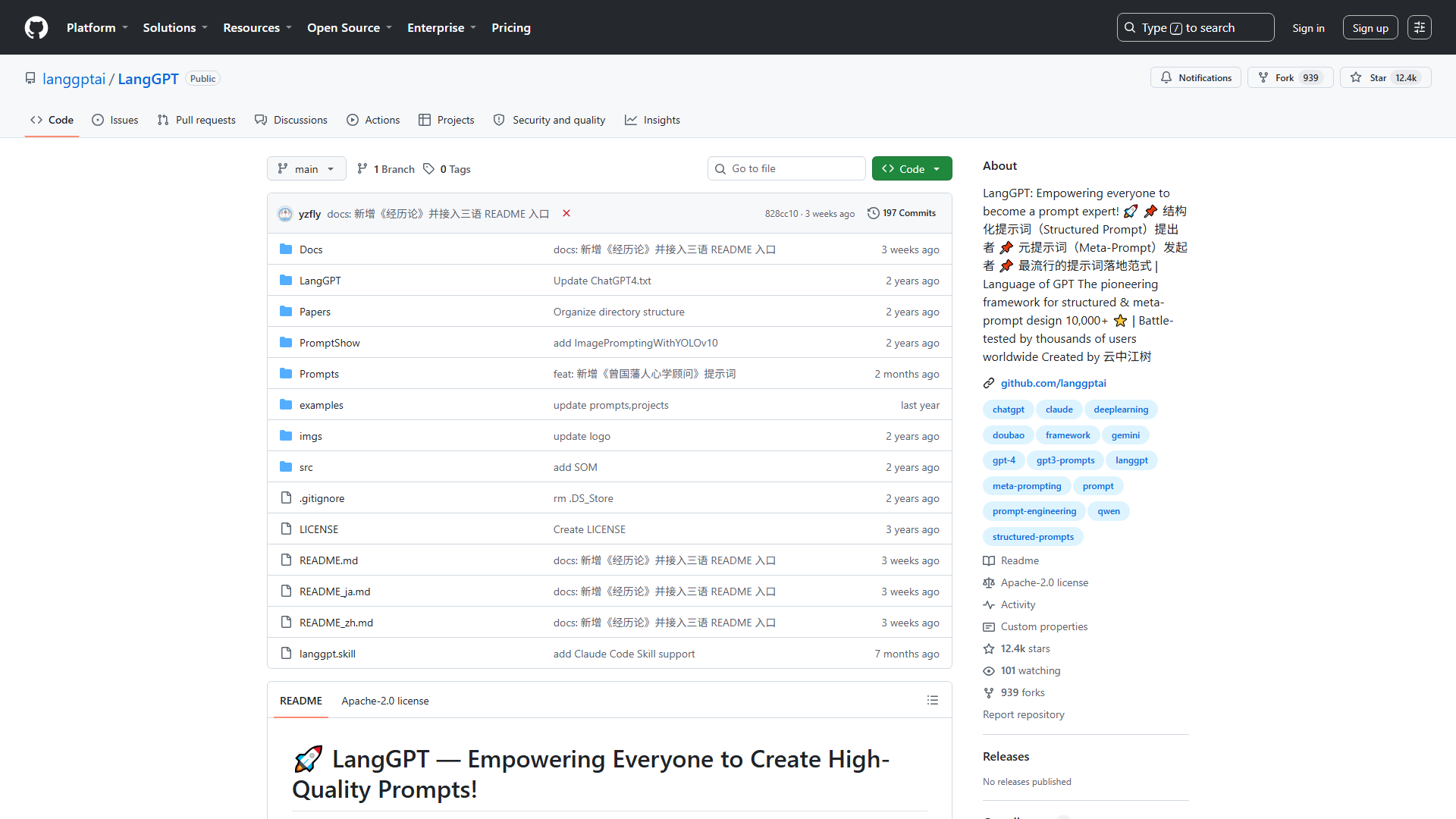Select the Apache-2.0 license tab in README panel
This screenshot has width=1456, height=819.
coord(385,701)
